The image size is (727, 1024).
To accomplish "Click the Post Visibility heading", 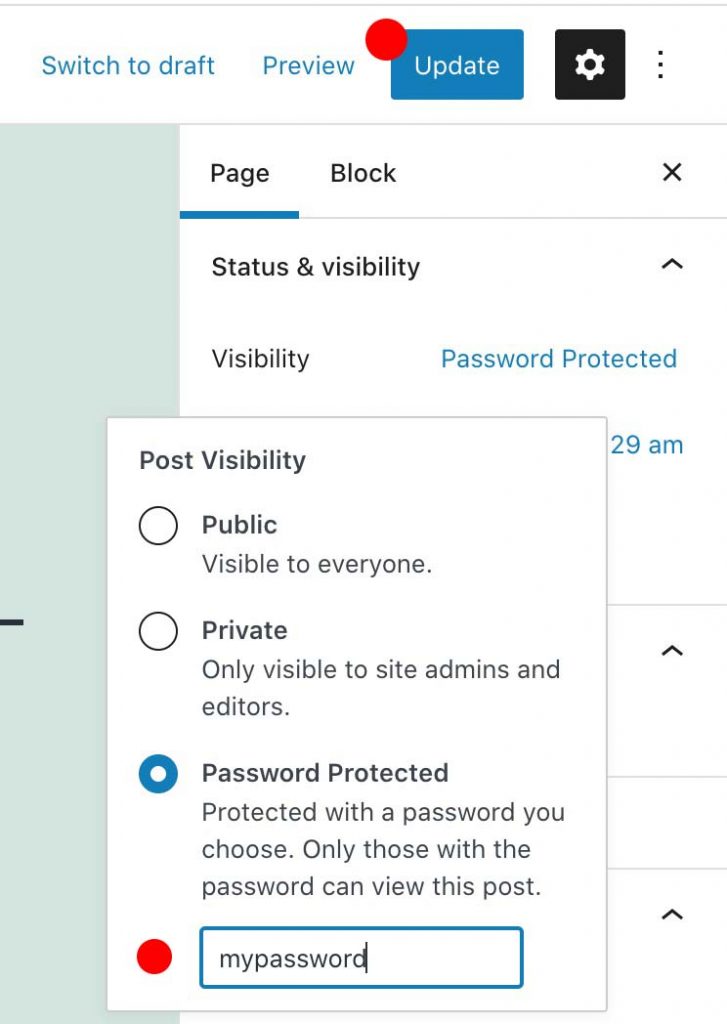I will [x=223, y=460].
